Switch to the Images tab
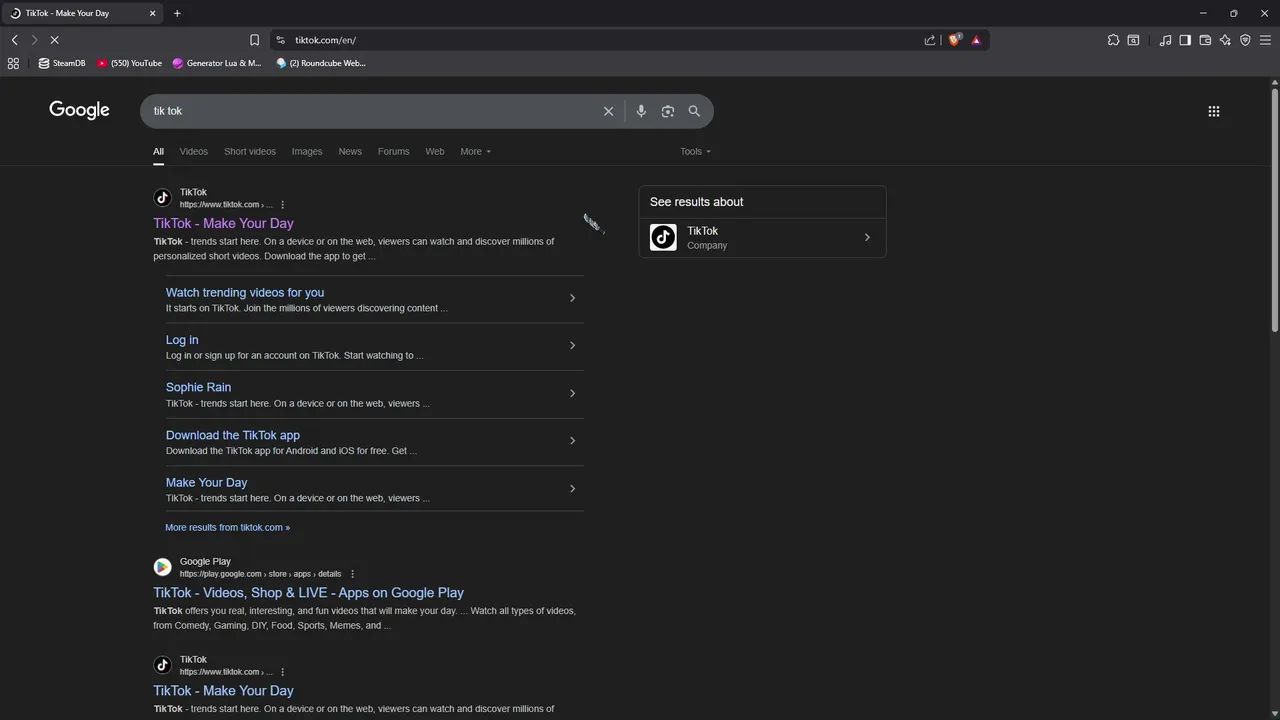Viewport: 1280px width, 720px height. click(307, 152)
